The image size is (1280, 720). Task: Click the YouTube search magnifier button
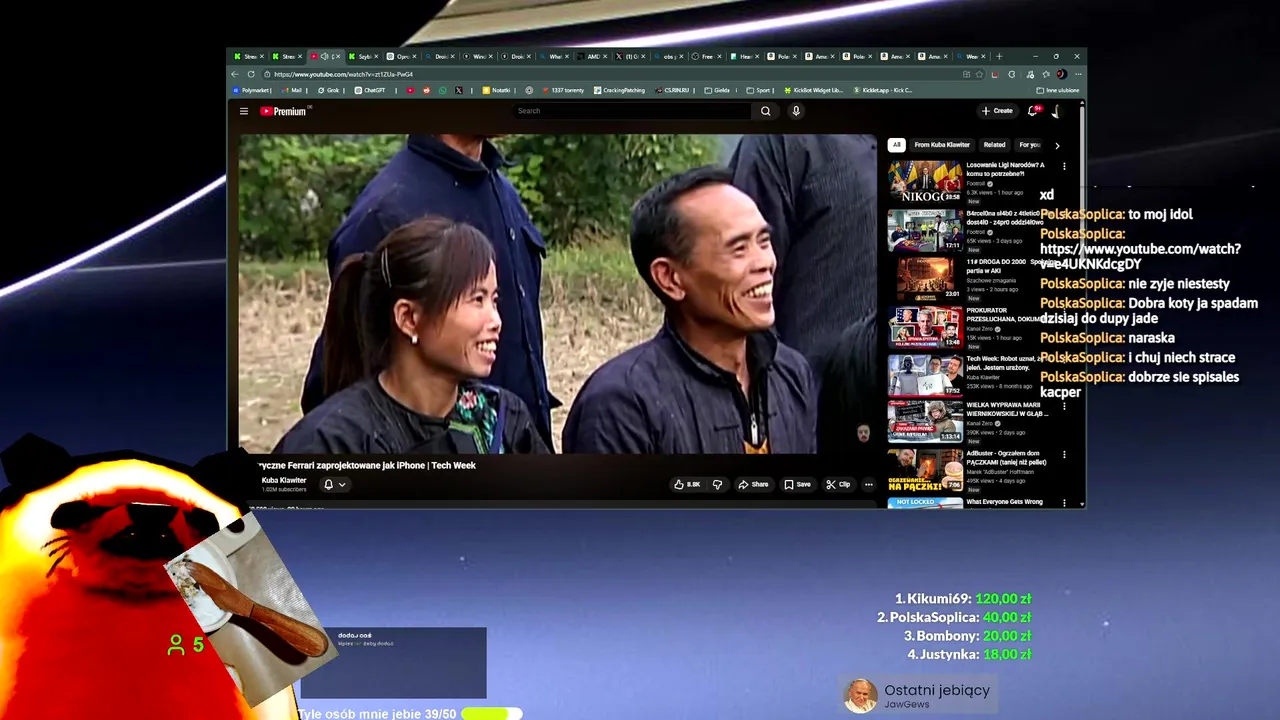coord(766,111)
